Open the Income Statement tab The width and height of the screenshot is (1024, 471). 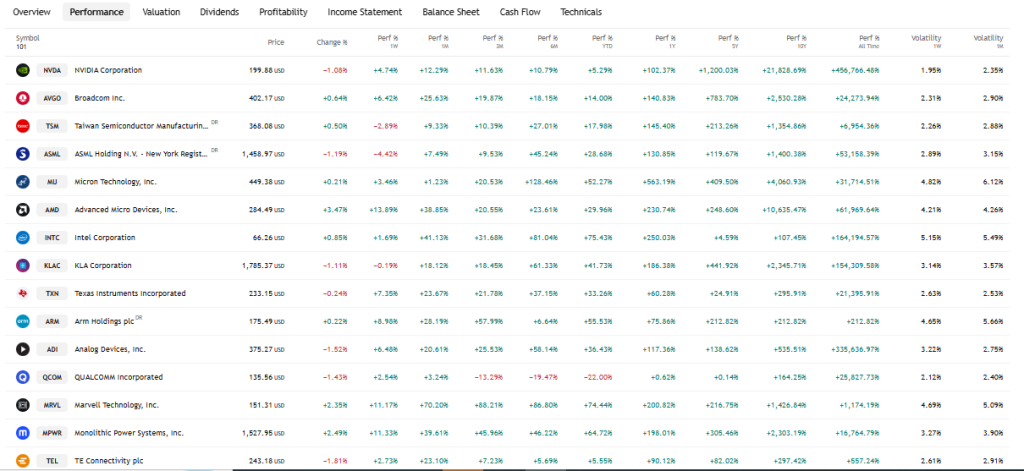click(365, 12)
